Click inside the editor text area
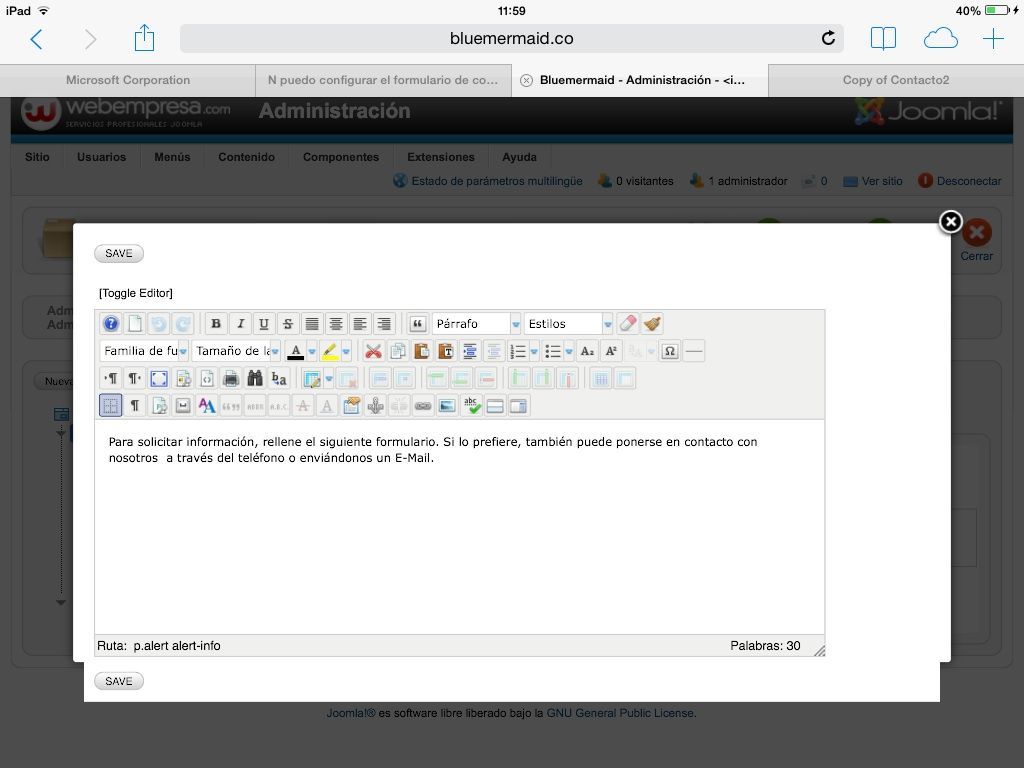The image size is (1024, 768). (x=460, y=526)
